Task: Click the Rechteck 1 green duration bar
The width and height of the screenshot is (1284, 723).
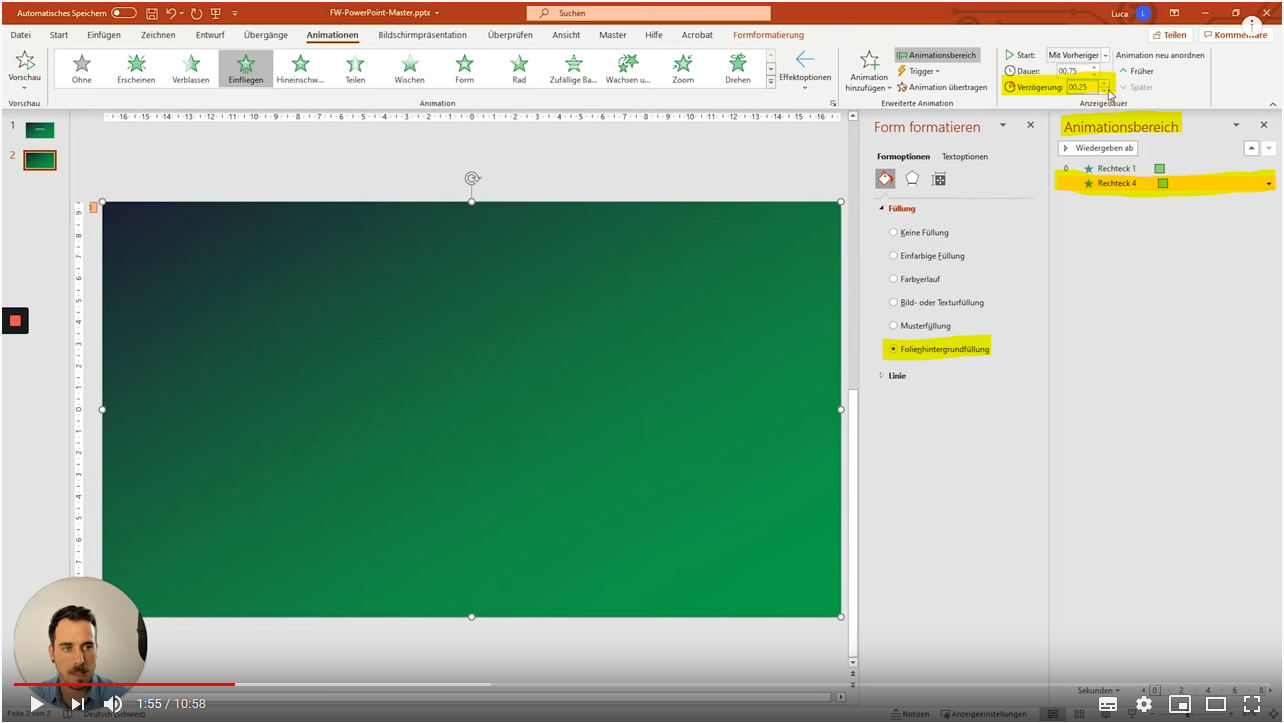Action: click(1160, 168)
